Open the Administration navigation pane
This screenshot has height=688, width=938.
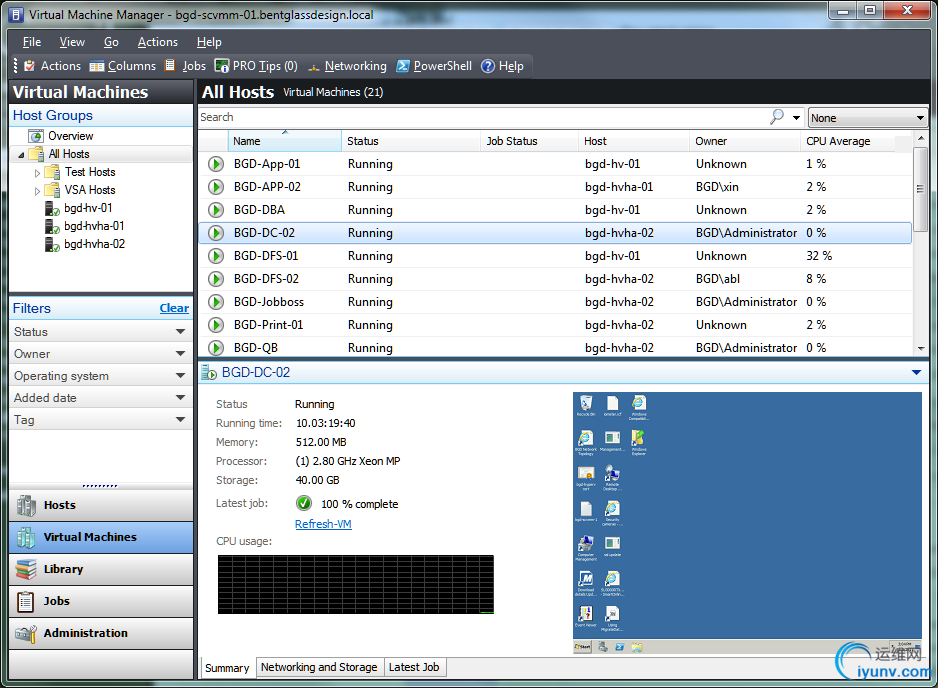click(x=101, y=634)
